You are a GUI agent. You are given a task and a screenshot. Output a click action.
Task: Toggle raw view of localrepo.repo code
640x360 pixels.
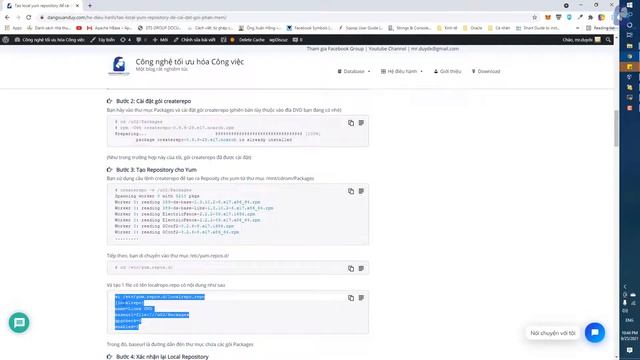coord(361,298)
